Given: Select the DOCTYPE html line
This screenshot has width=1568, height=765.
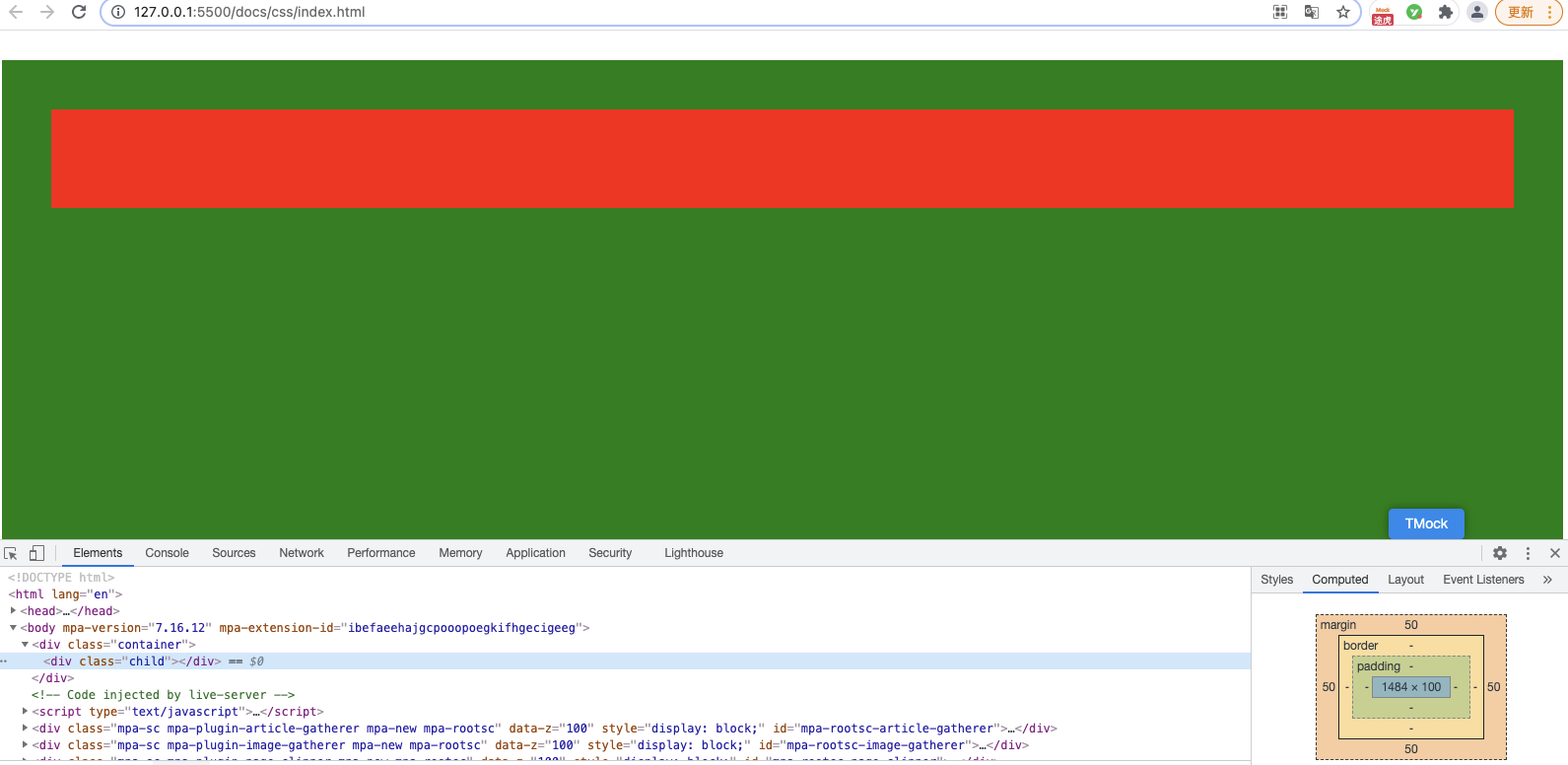Looking at the screenshot, I should (61, 578).
